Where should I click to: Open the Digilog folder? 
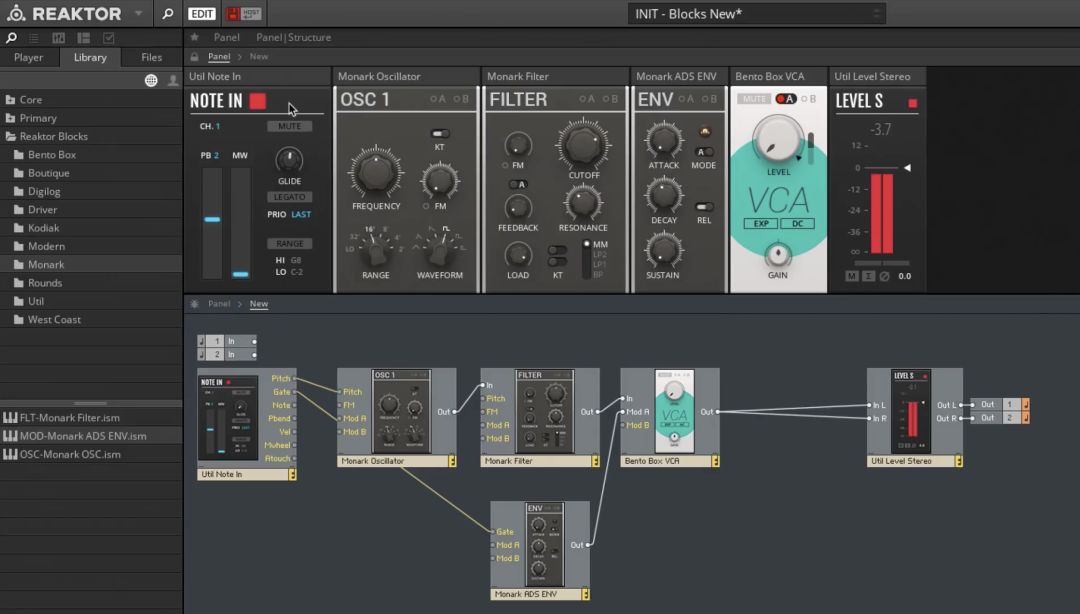coord(91,192)
